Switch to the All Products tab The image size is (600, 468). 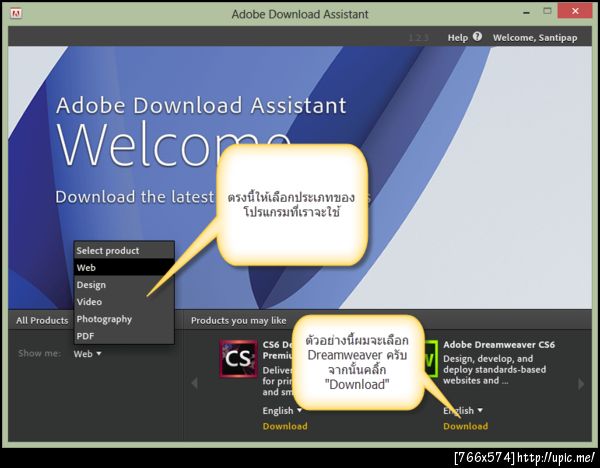tap(42, 320)
